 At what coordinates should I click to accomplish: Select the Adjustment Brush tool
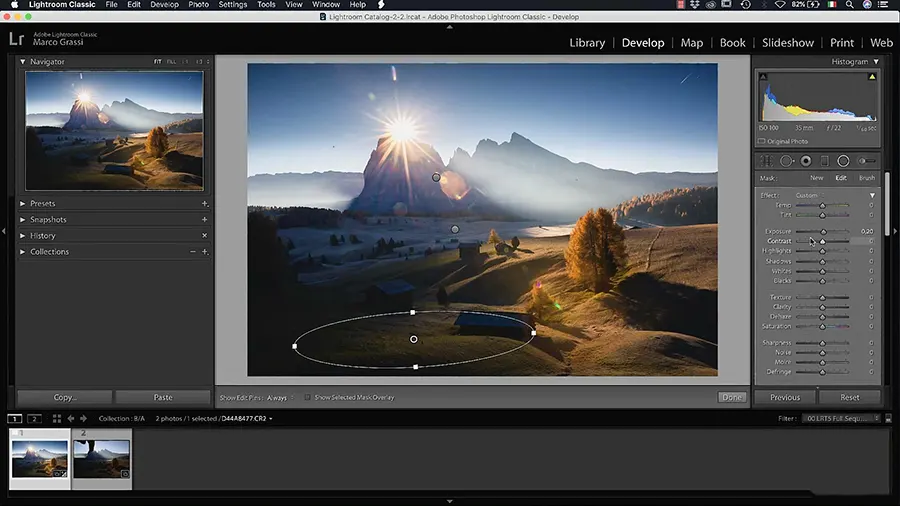coord(865,161)
